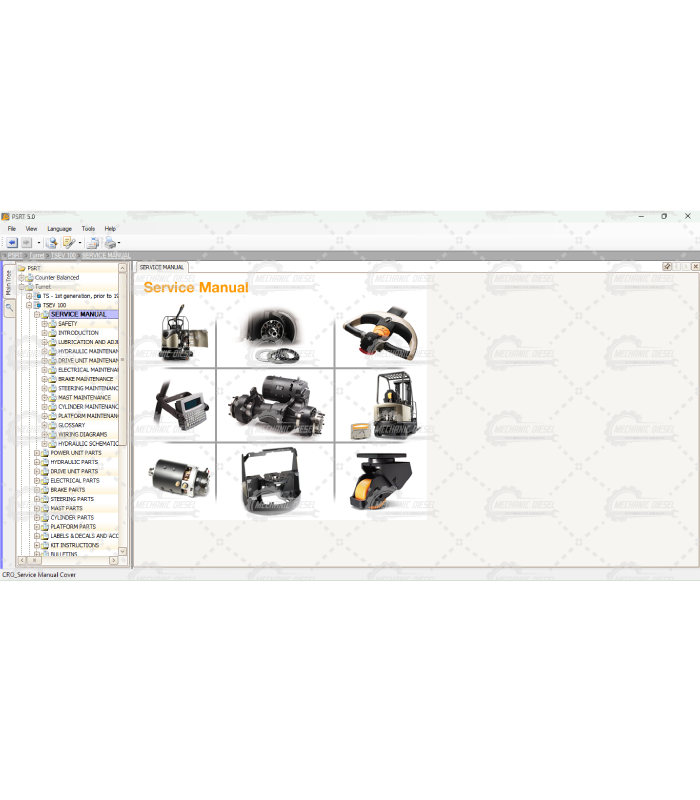This screenshot has height=800, width=700.
Task: Expand the POWER UNIT PARTS node
Action: click(36, 453)
